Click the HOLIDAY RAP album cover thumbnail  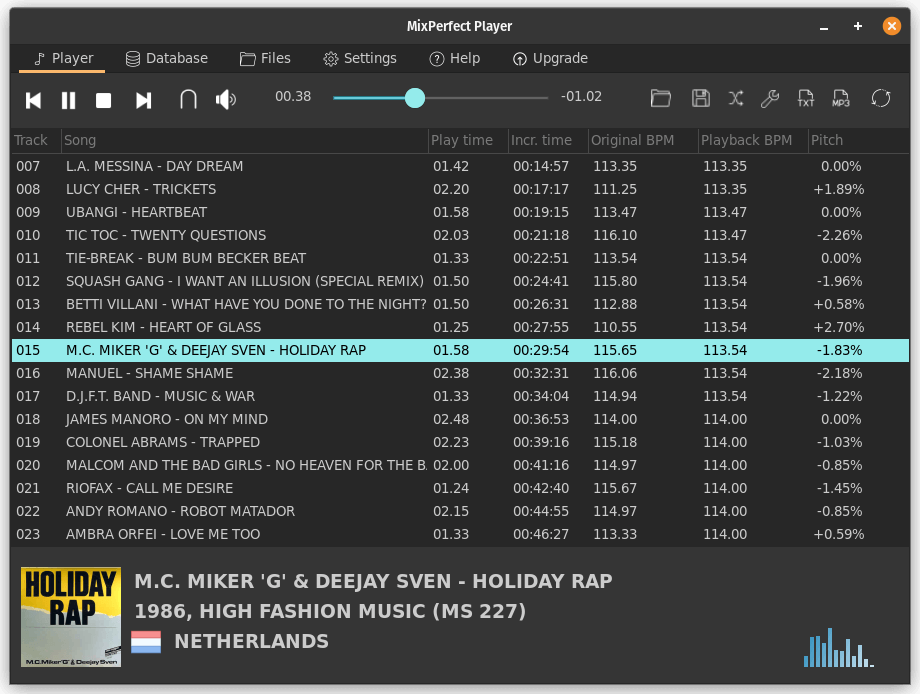click(x=70, y=617)
